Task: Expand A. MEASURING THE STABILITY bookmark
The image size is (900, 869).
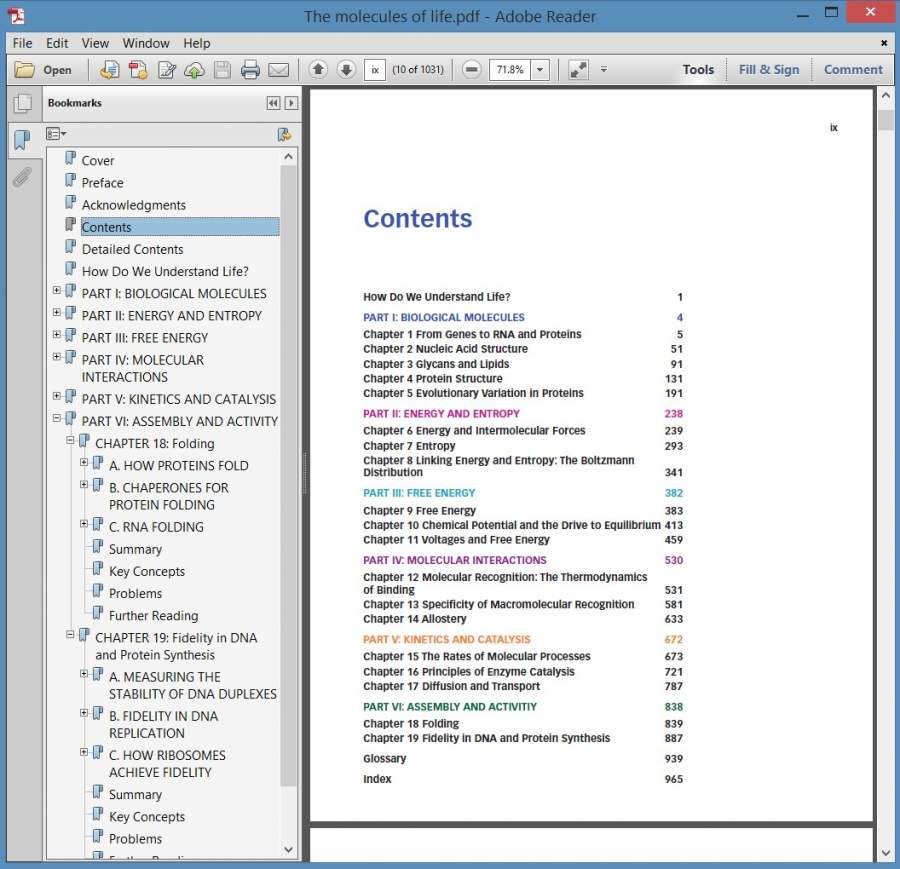Action: click(84, 674)
